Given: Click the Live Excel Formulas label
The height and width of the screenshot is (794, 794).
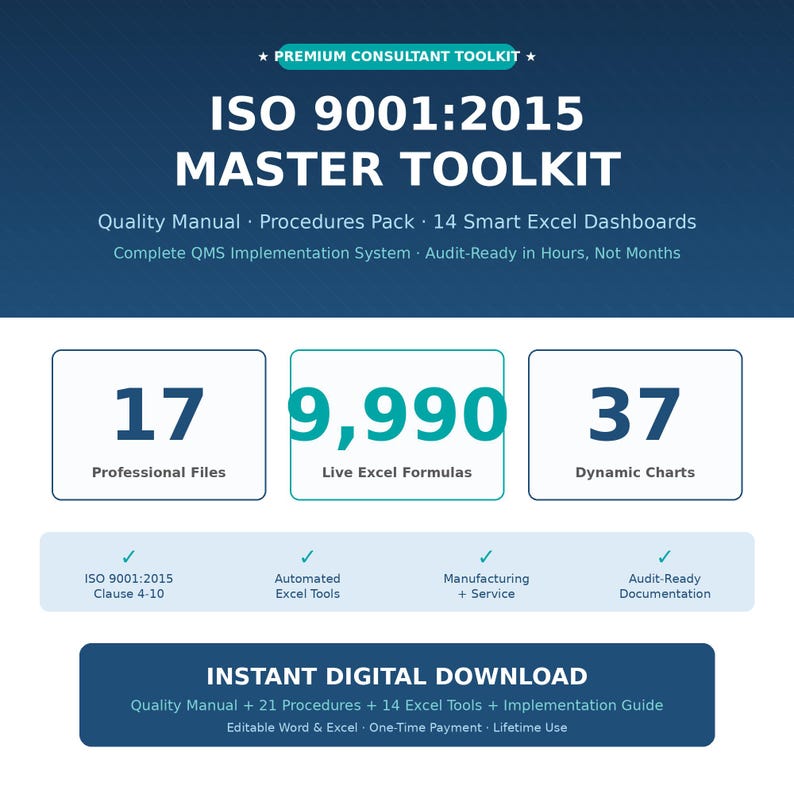Looking at the screenshot, I should click(x=397, y=472).
